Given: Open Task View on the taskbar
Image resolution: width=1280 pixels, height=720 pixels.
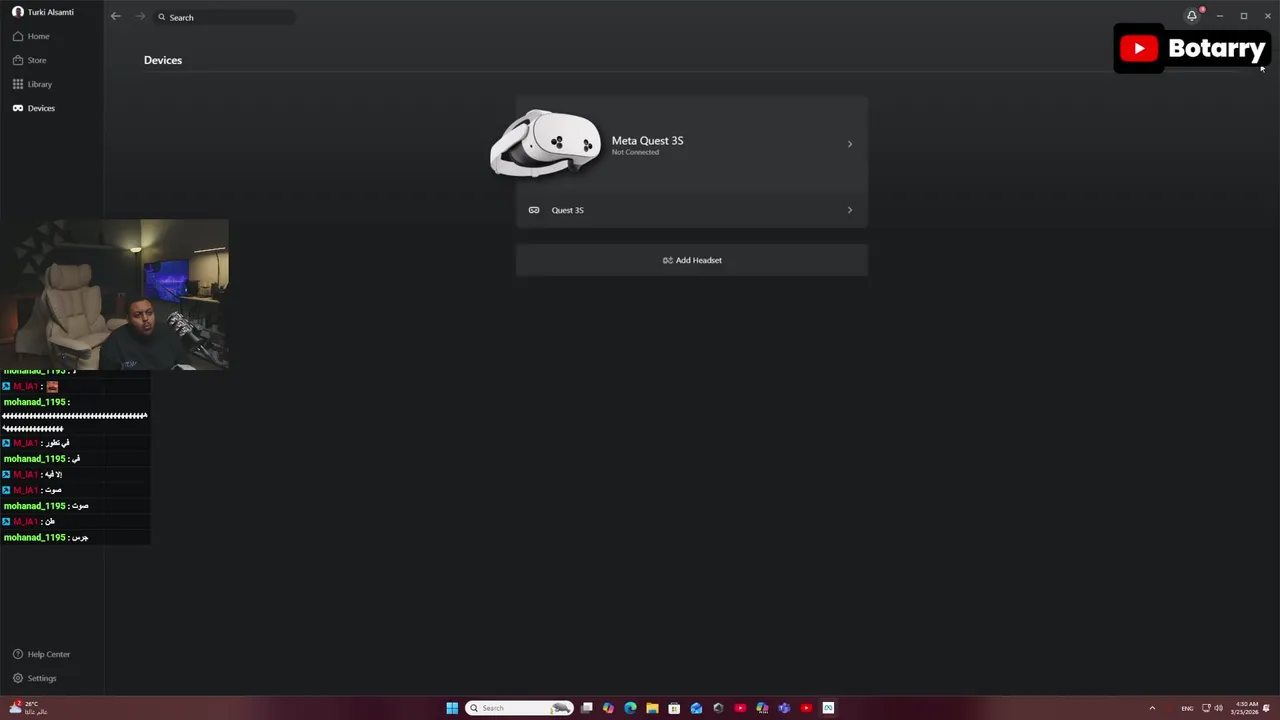Looking at the screenshot, I should (x=587, y=708).
